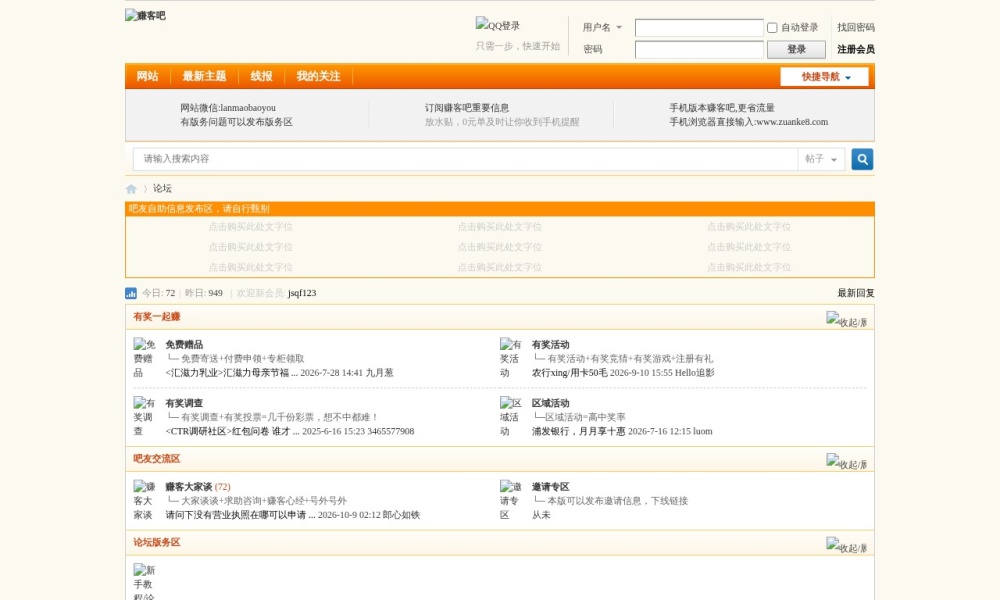This screenshot has height=600, width=1000.
Task: Open user 九月葱 profile
Action: (x=379, y=373)
